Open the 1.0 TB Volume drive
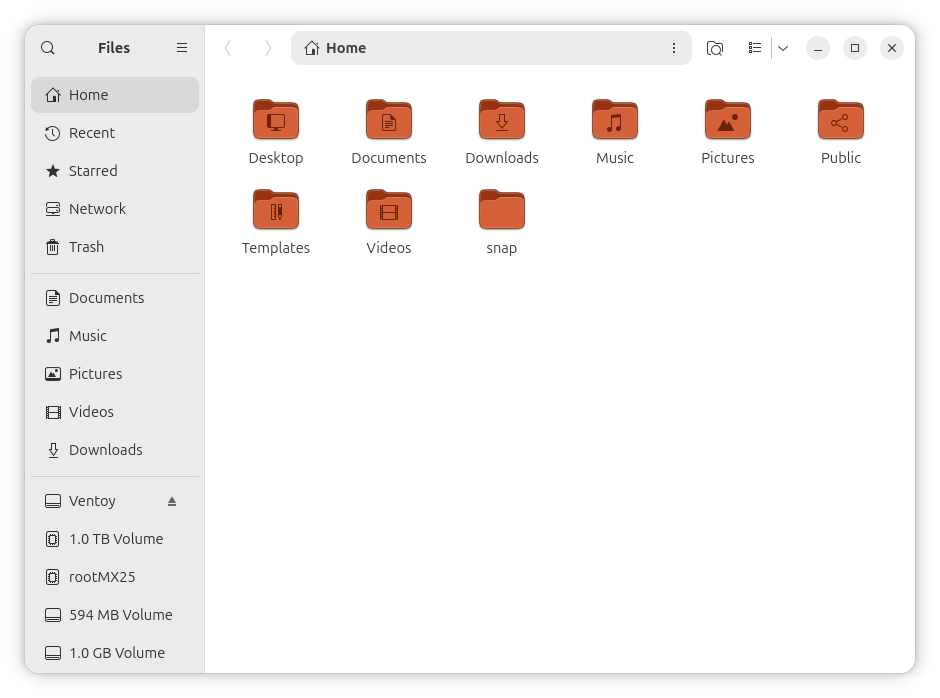 115,539
